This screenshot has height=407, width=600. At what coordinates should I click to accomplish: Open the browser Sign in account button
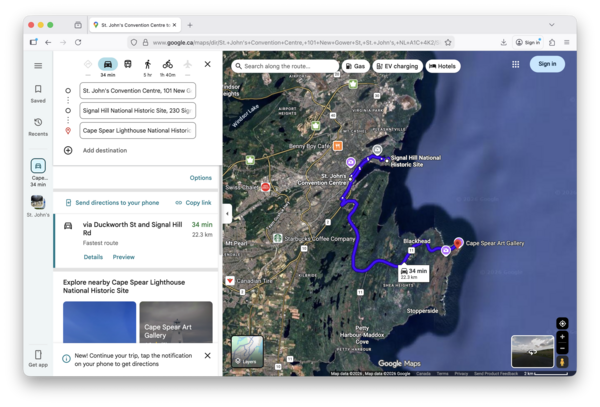(x=528, y=42)
